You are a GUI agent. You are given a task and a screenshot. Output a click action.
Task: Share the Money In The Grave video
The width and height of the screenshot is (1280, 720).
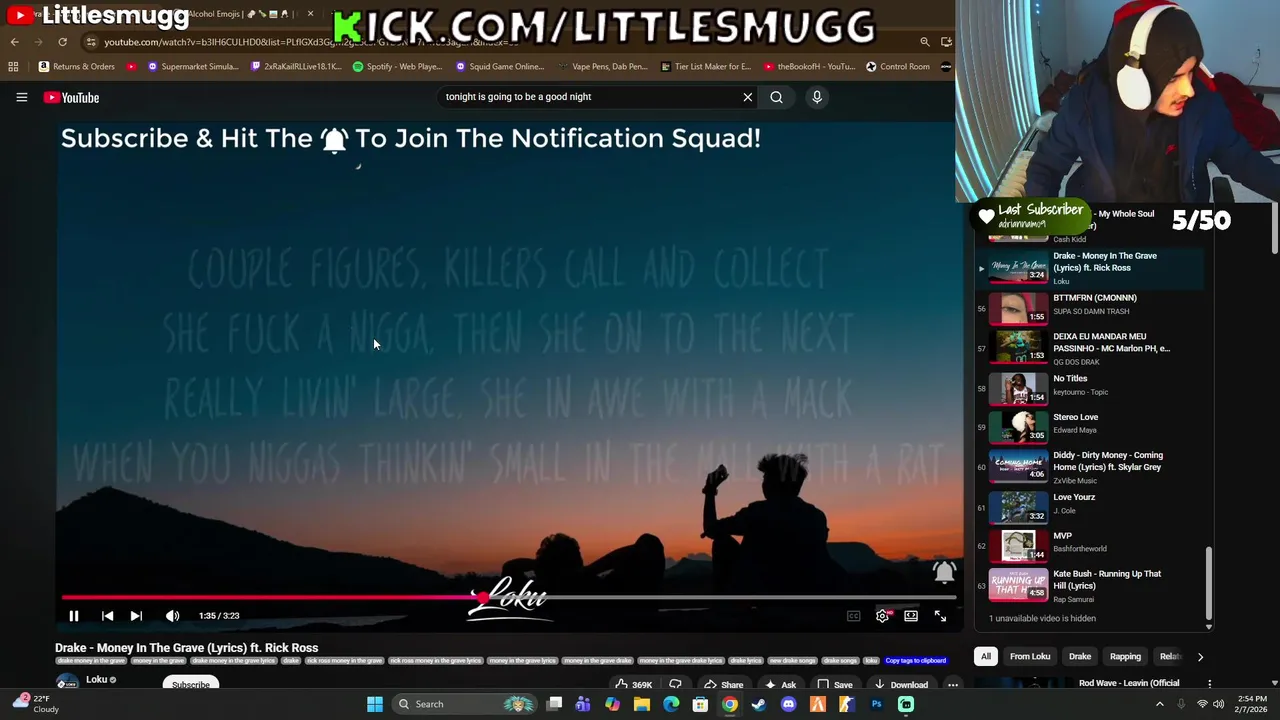click(723, 685)
